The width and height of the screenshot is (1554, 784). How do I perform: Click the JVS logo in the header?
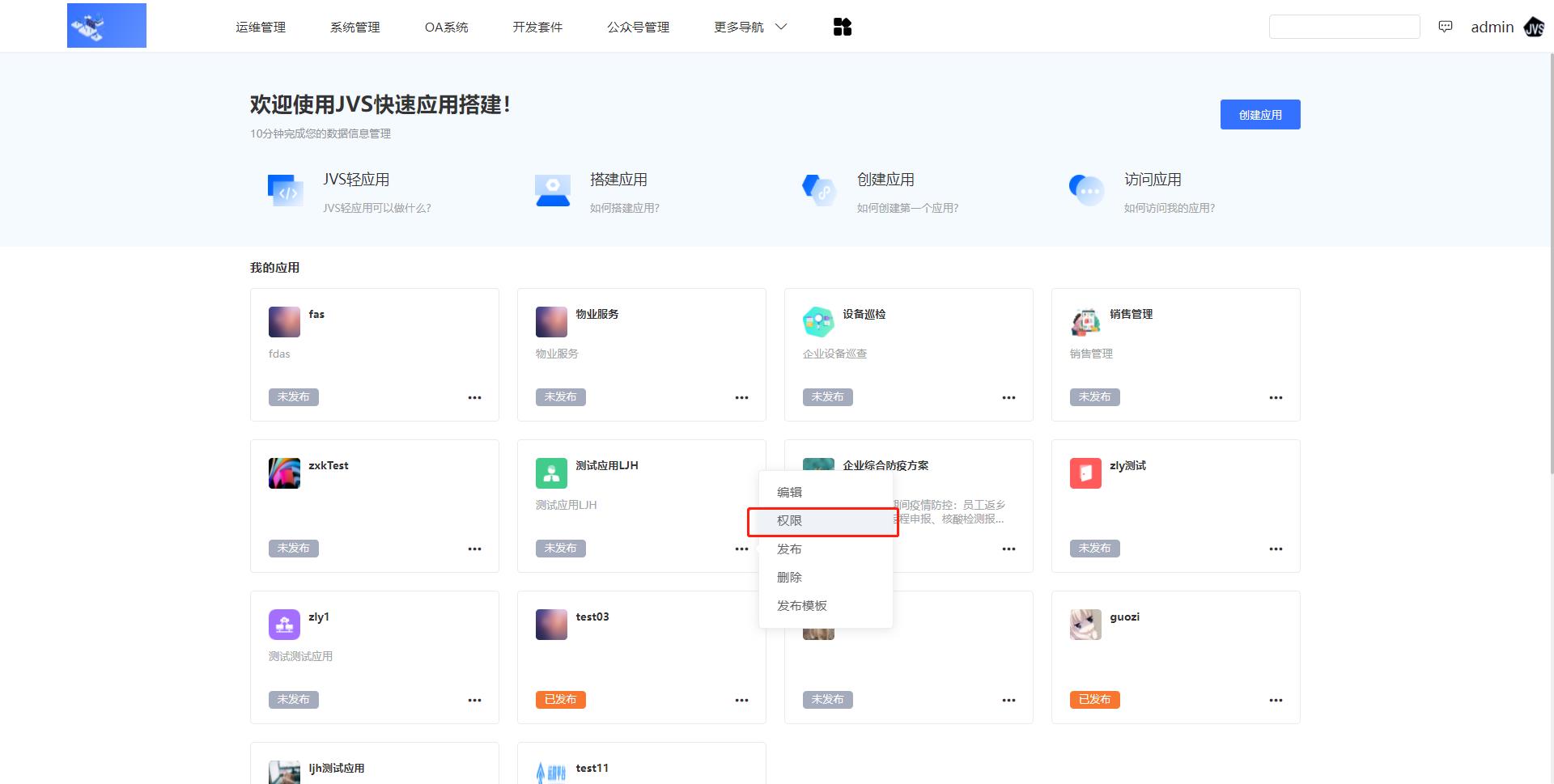coord(107,26)
